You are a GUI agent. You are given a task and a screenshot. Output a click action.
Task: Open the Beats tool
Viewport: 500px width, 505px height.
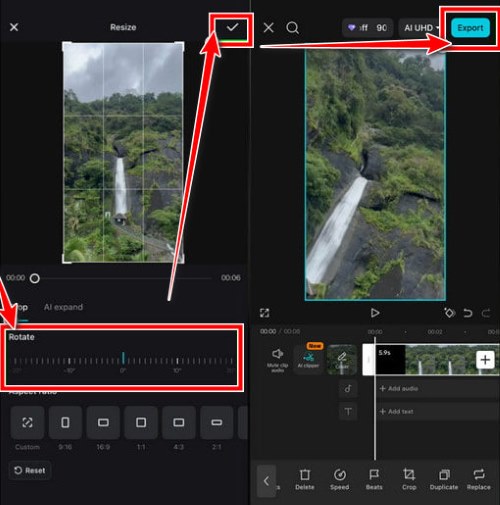(374, 480)
